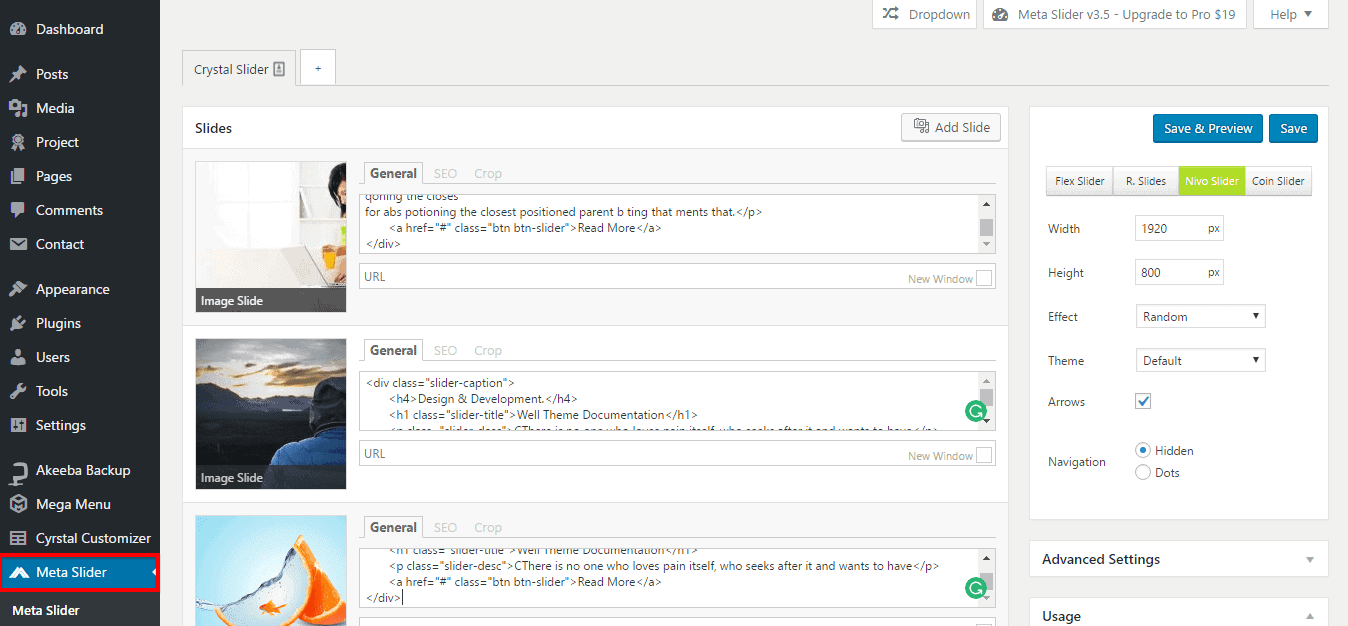Open Media via its sidebar icon

pyautogui.click(x=18, y=108)
